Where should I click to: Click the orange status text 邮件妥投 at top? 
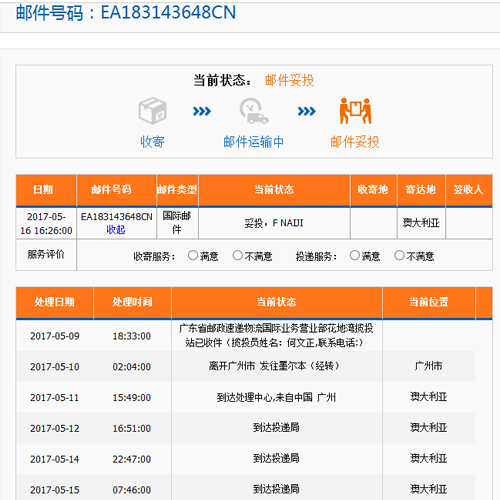coord(289,80)
